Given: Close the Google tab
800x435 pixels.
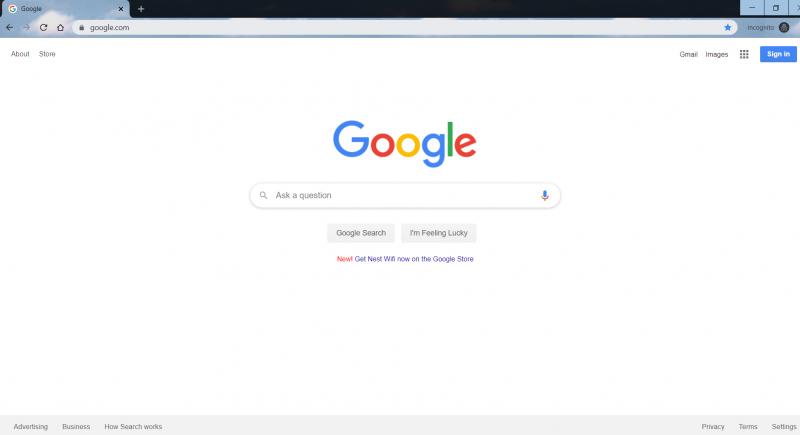Looking at the screenshot, I should 120,9.
